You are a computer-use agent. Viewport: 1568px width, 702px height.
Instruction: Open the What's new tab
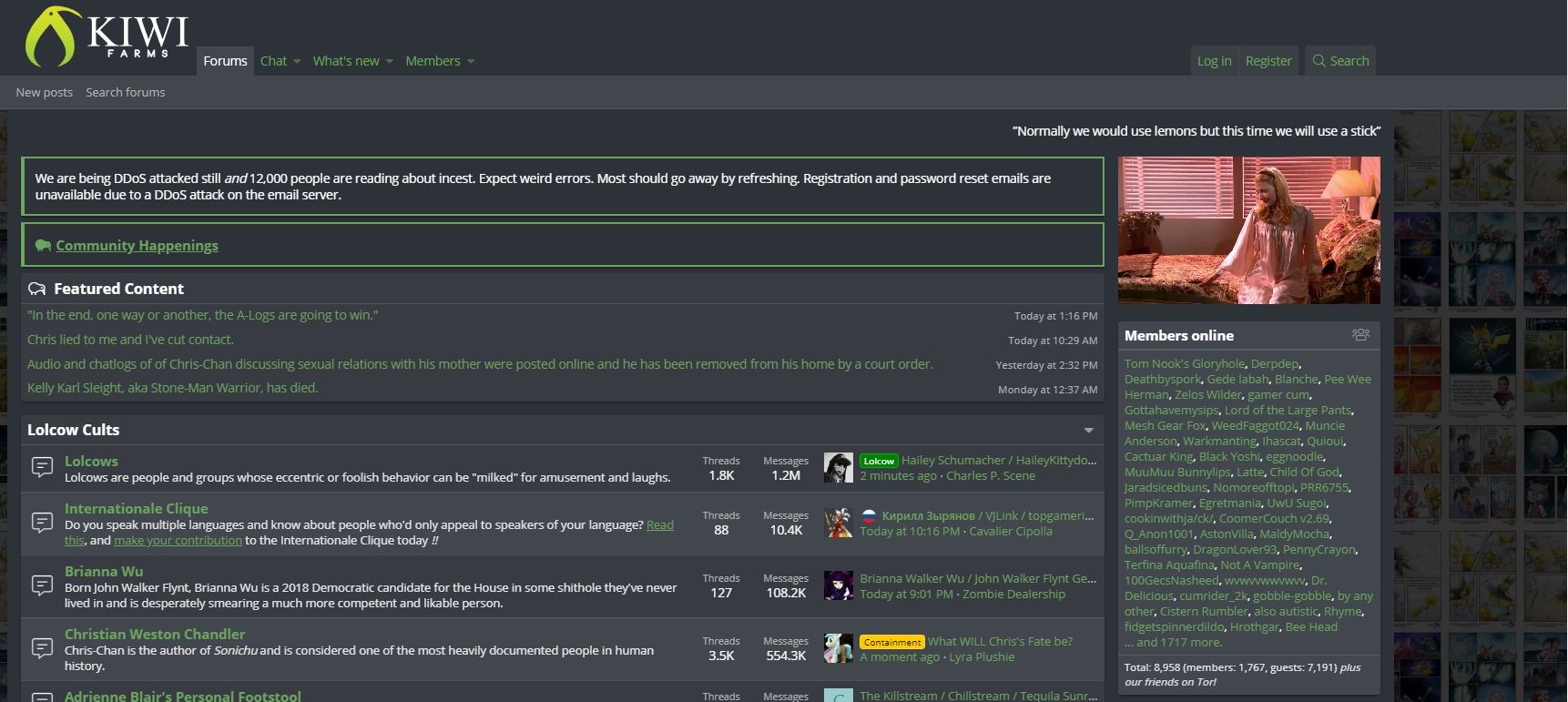coord(346,61)
